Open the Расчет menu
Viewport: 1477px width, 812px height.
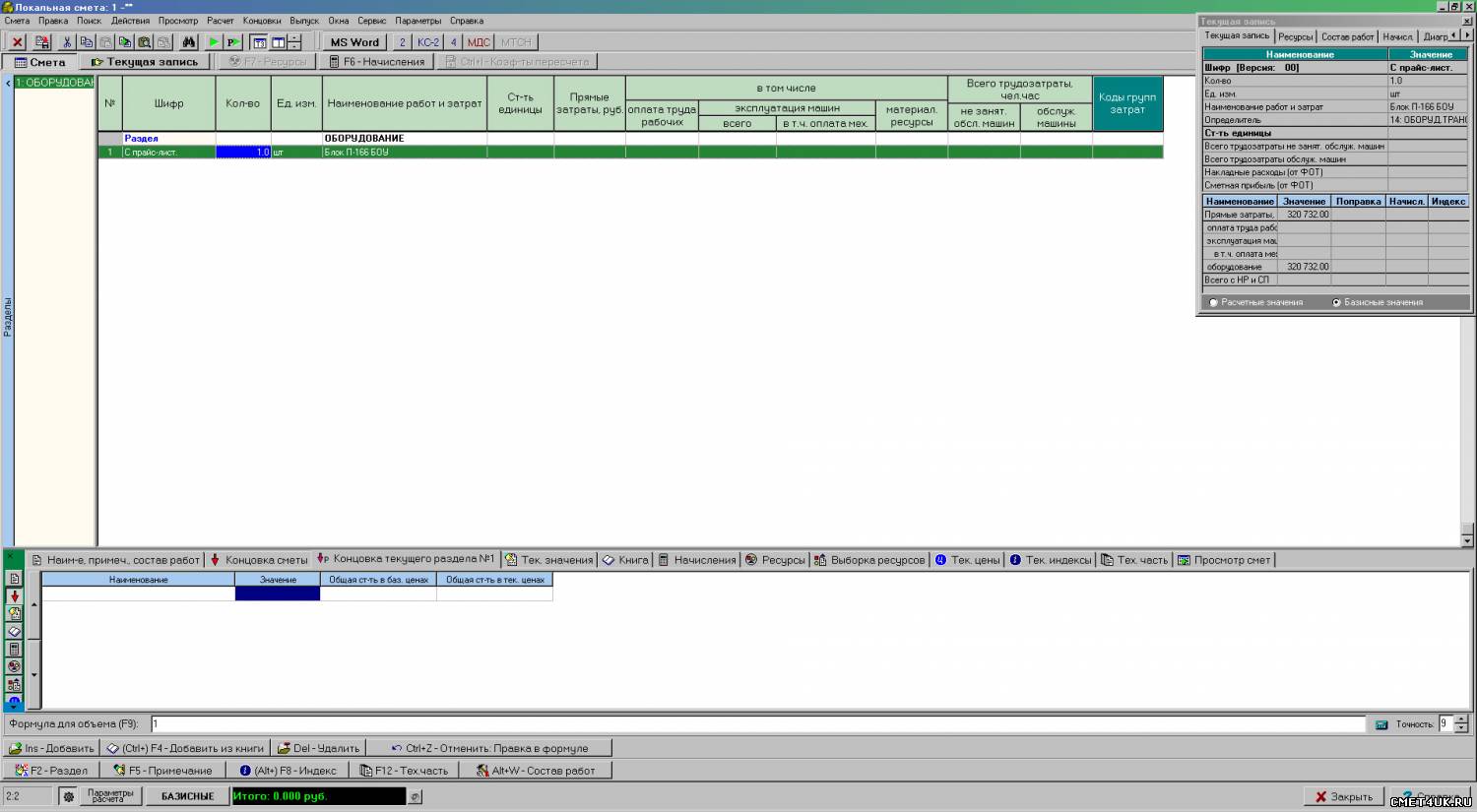tap(221, 21)
